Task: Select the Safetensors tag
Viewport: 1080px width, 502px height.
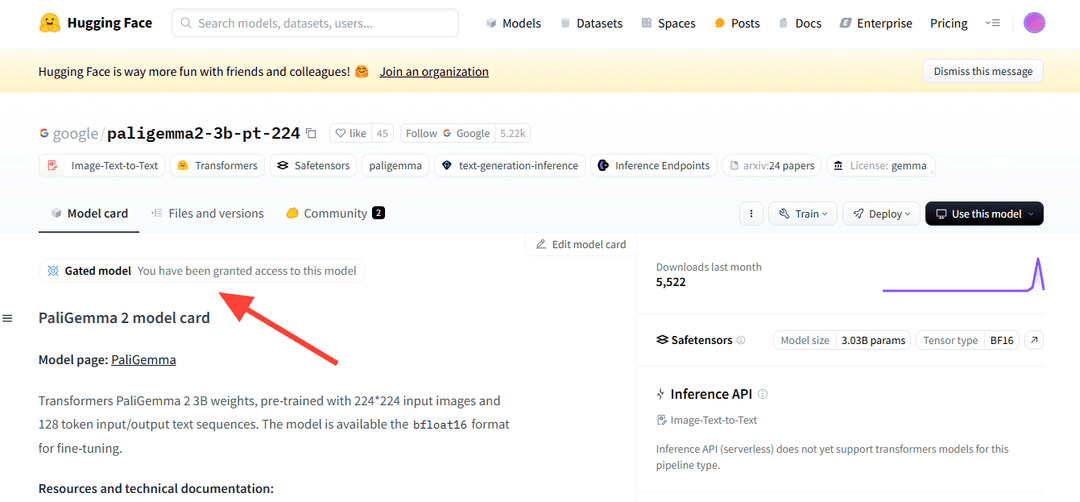Action: [x=314, y=165]
